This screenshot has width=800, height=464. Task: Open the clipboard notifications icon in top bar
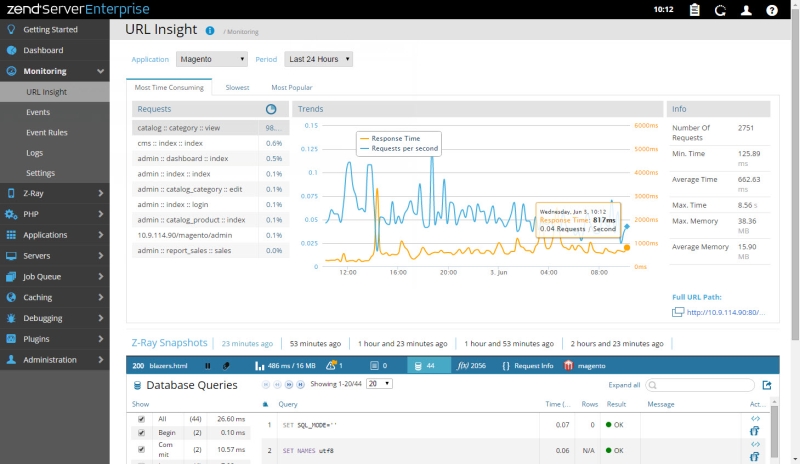click(696, 10)
